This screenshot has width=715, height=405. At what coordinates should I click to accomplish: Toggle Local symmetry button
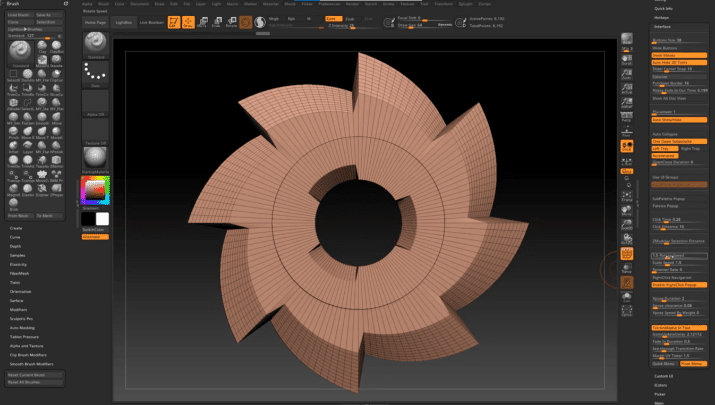pos(627,146)
